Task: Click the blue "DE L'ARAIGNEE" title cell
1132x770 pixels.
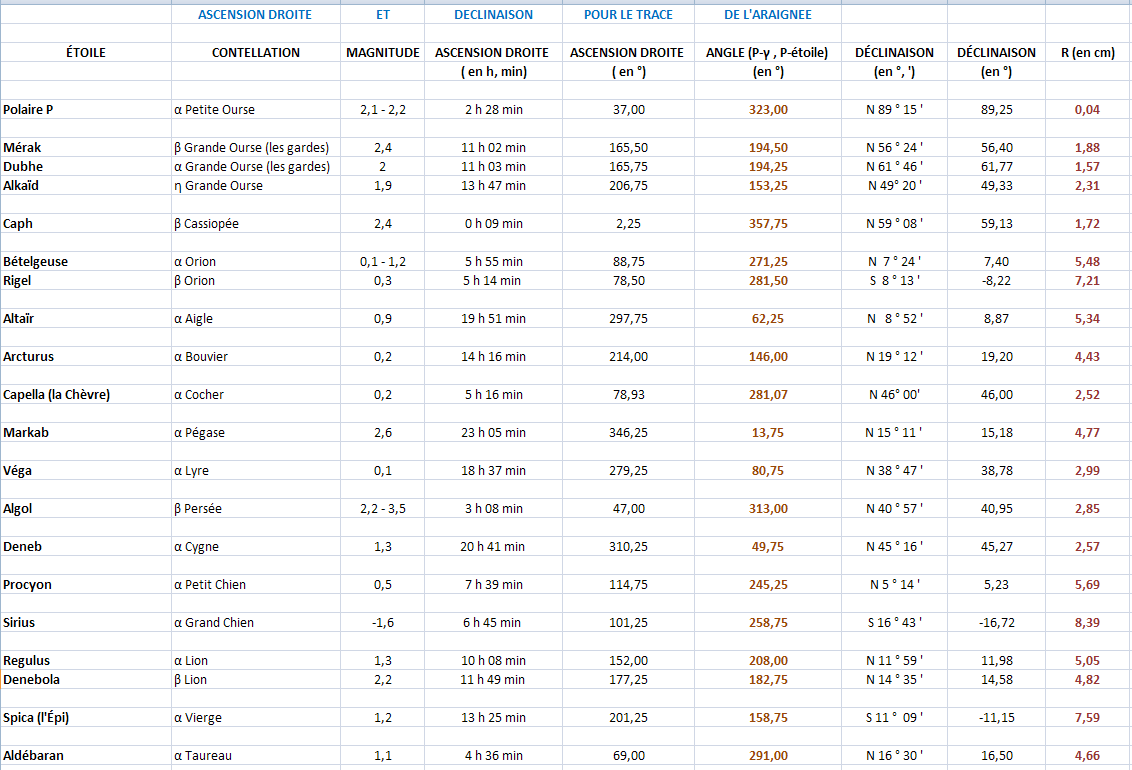Action: pos(767,15)
